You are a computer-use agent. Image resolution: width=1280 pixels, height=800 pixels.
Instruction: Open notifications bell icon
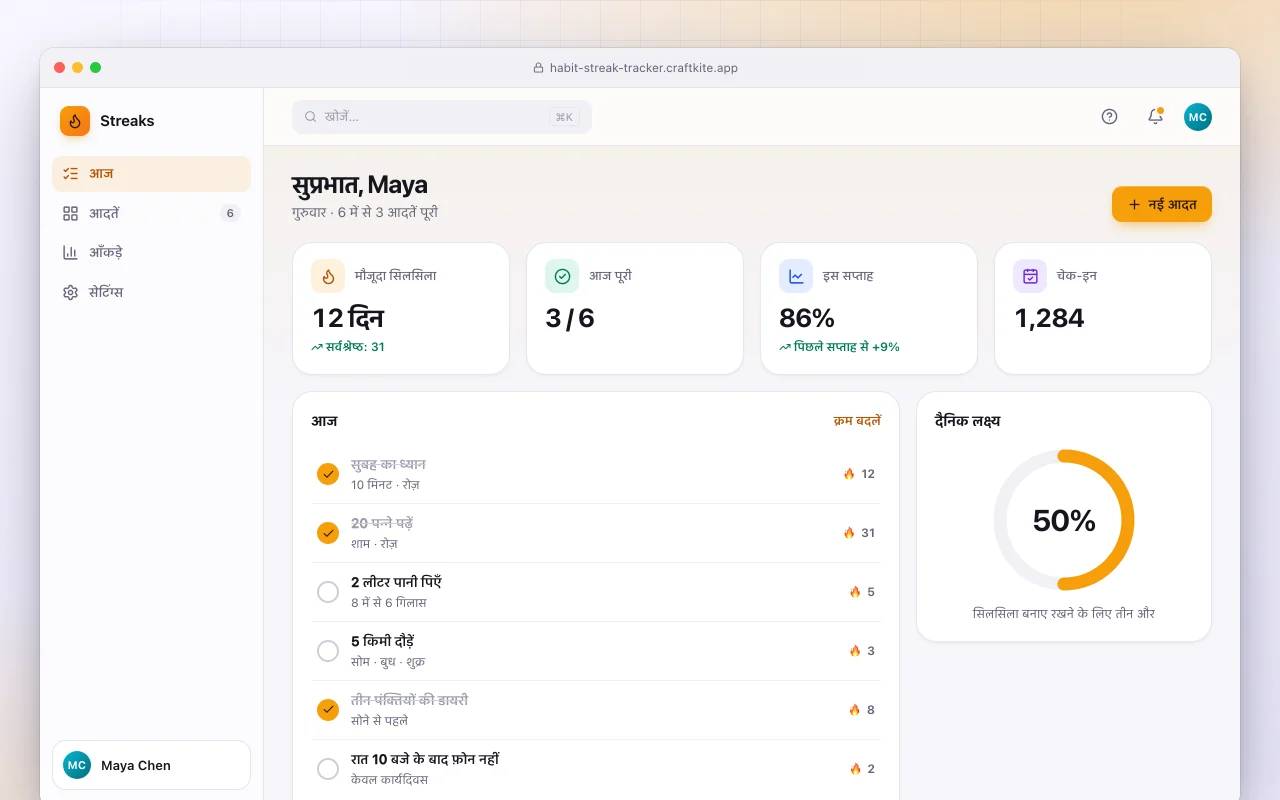(x=1155, y=116)
